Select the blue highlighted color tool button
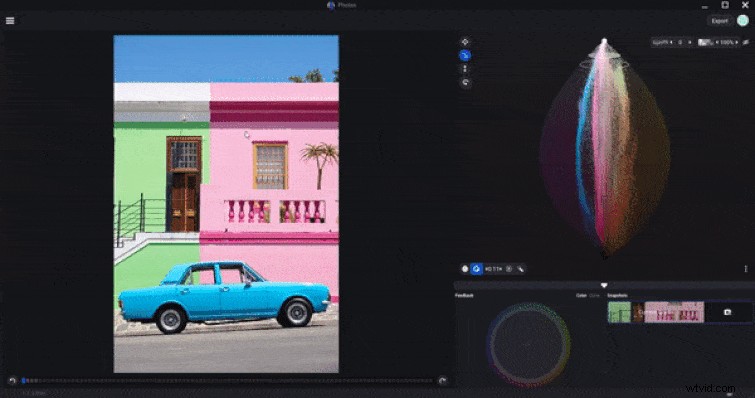The height and width of the screenshot is (398, 755). [476, 269]
